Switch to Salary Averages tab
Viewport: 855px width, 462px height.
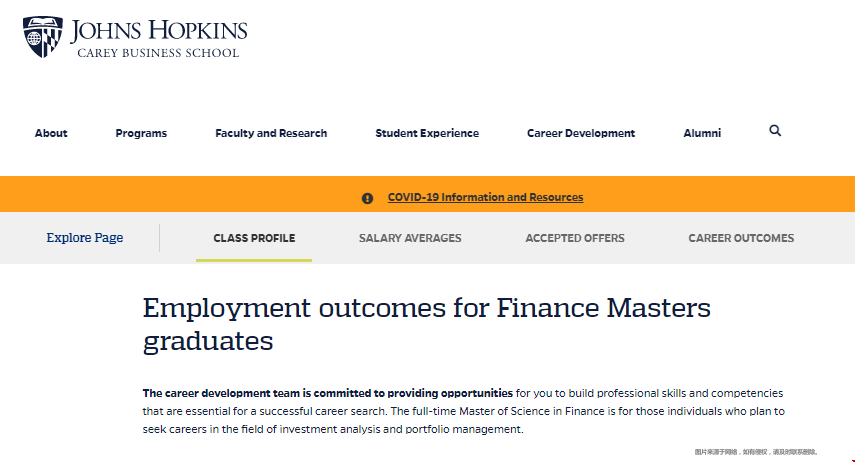coord(410,238)
